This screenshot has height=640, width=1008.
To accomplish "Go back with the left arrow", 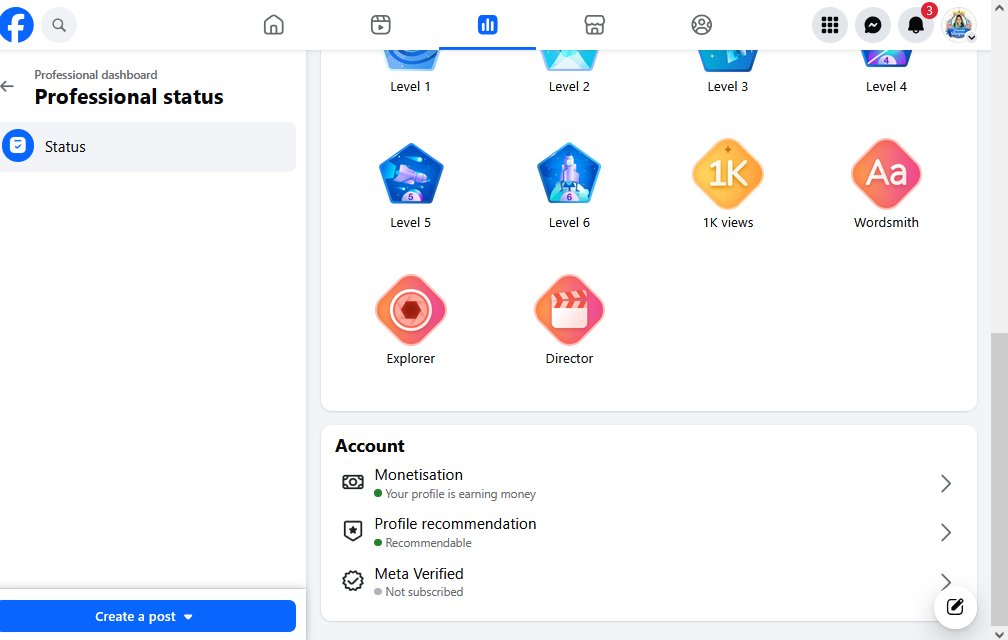I will [x=8, y=86].
